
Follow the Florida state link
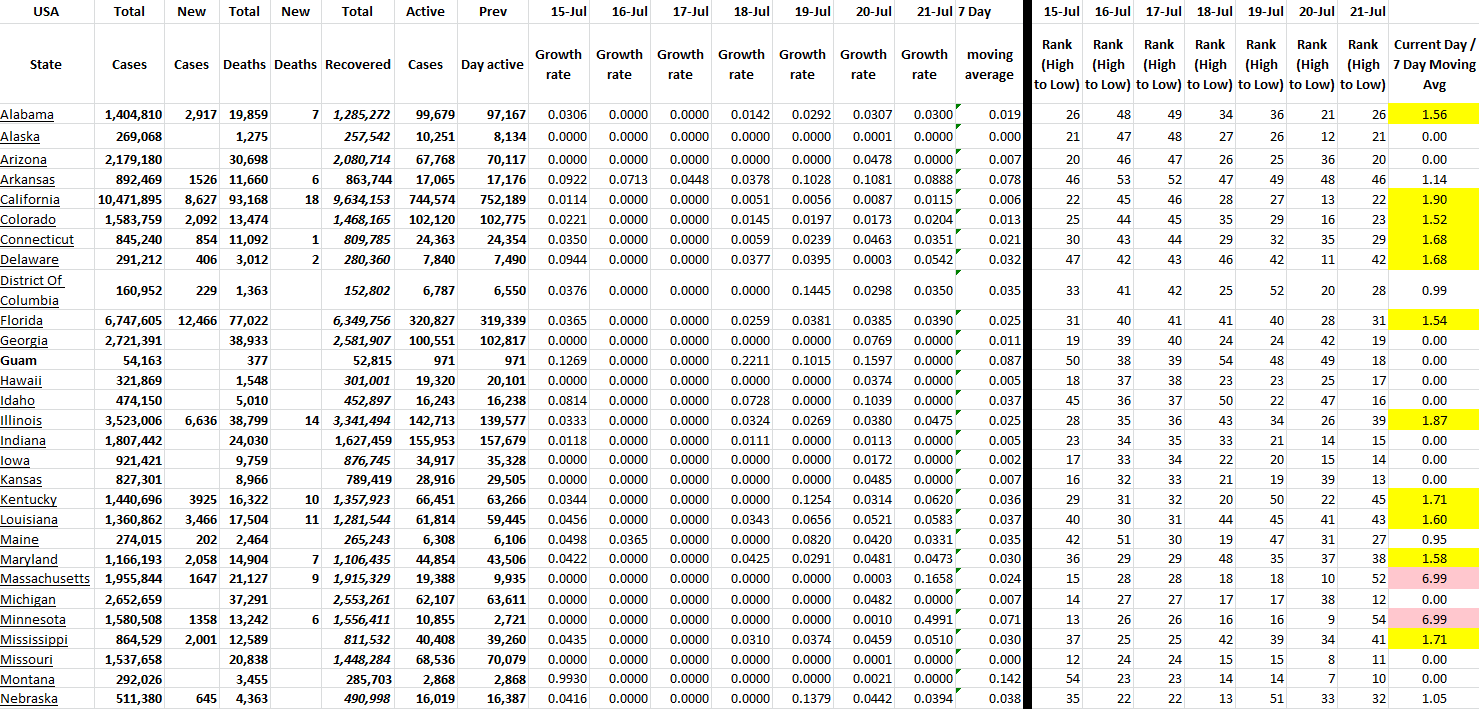click(x=22, y=321)
